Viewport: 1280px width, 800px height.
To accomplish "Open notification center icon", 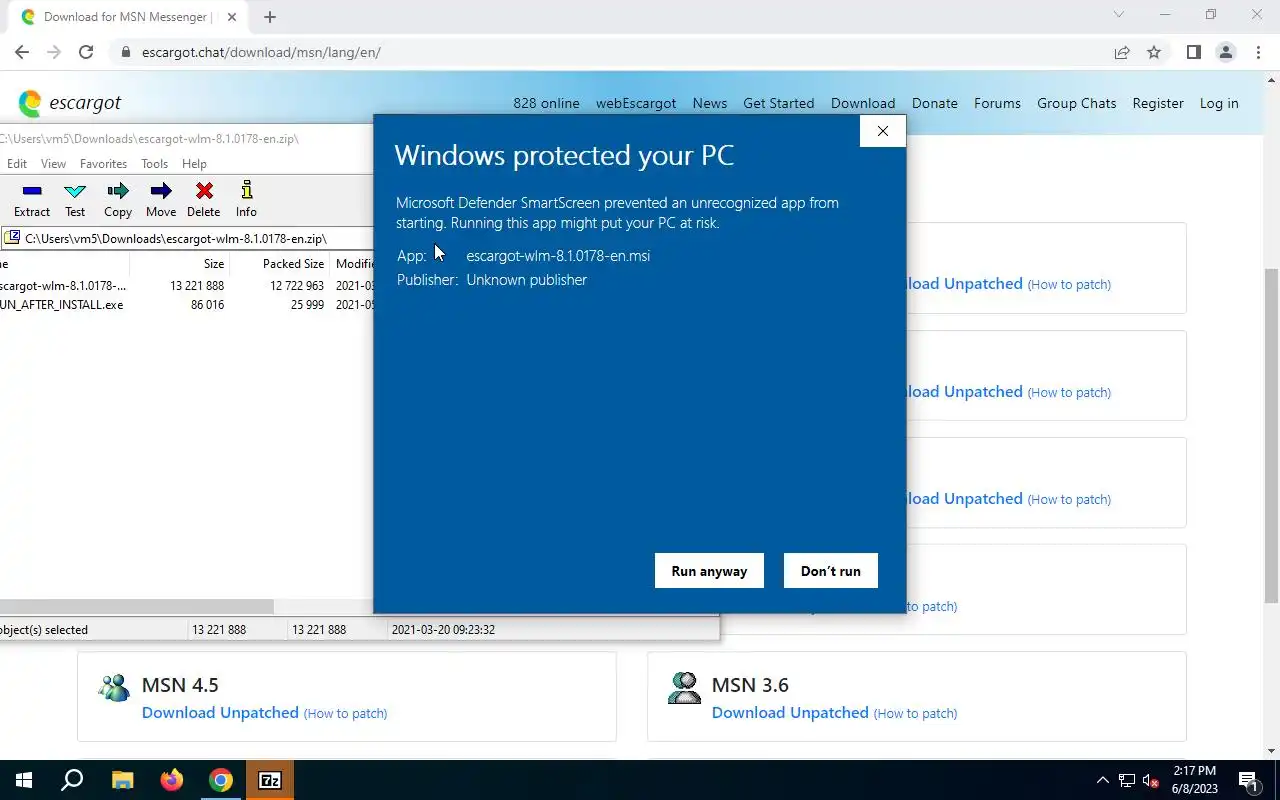I will tap(1248, 780).
